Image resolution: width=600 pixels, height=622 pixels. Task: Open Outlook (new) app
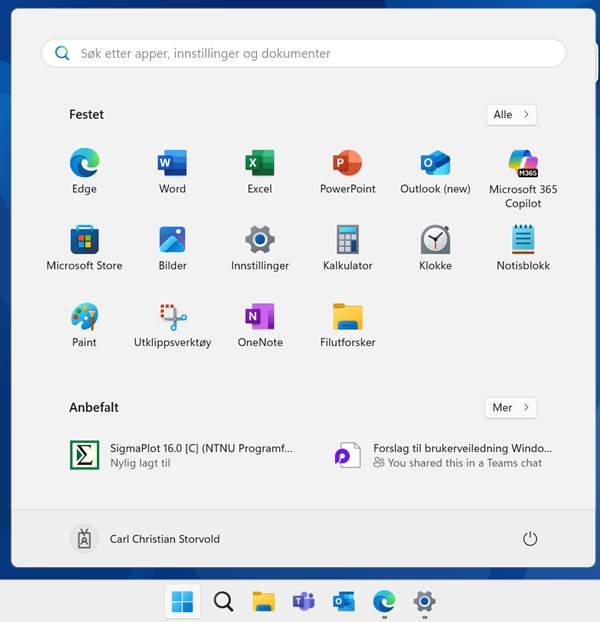tap(435, 171)
